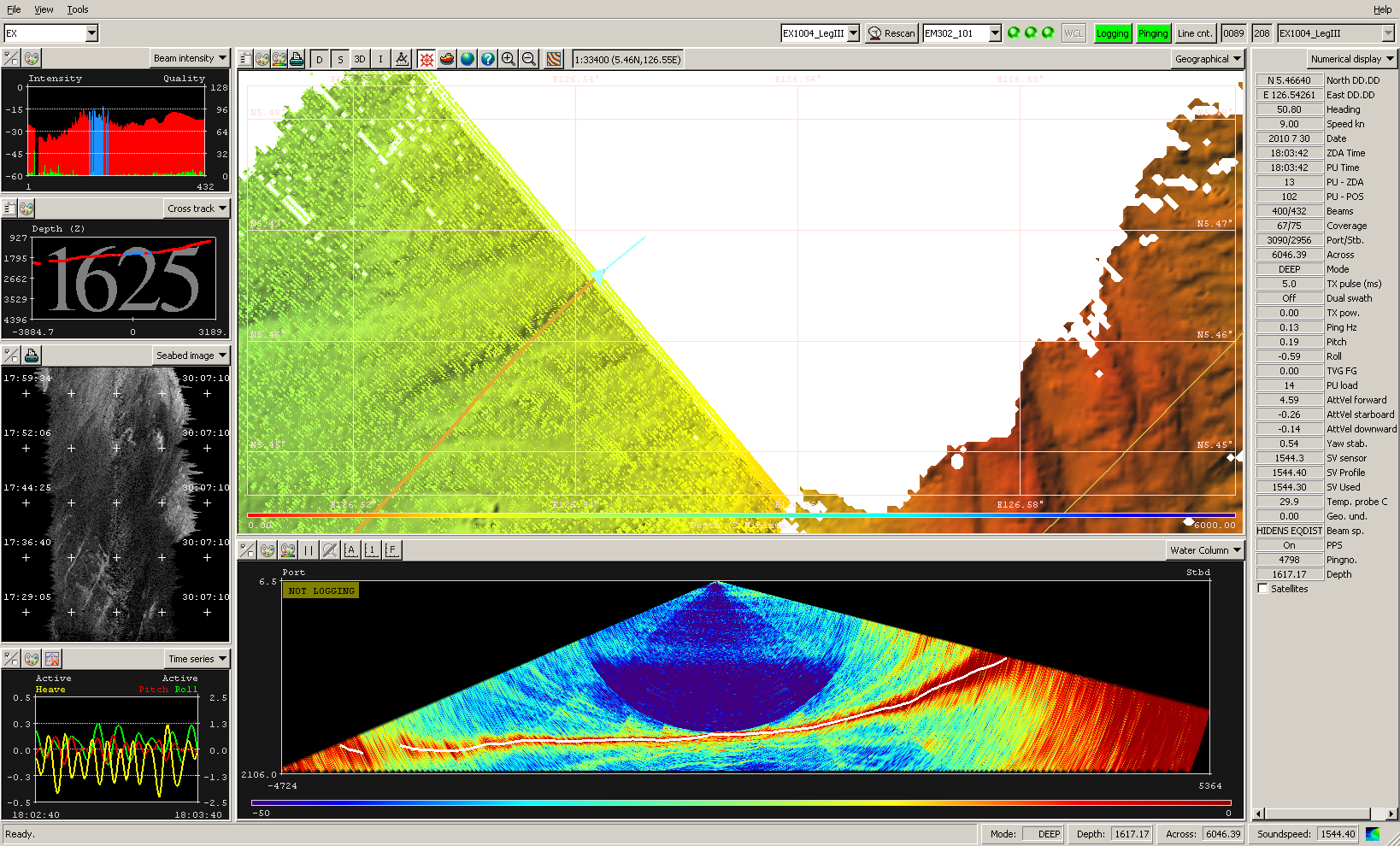The image size is (1400, 846).
Task: Click list options icon in Cross track panel
Action: coord(9,208)
